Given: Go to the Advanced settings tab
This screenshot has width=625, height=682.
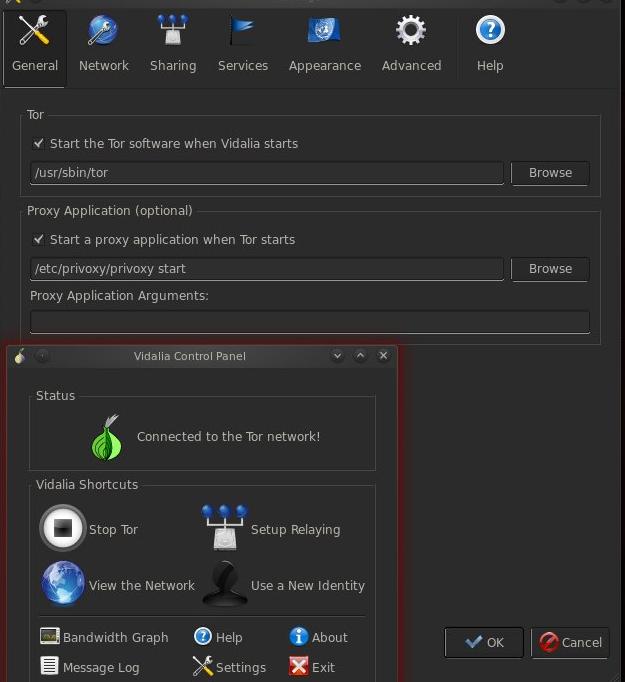Looking at the screenshot, I should click(x=411, y=44).
